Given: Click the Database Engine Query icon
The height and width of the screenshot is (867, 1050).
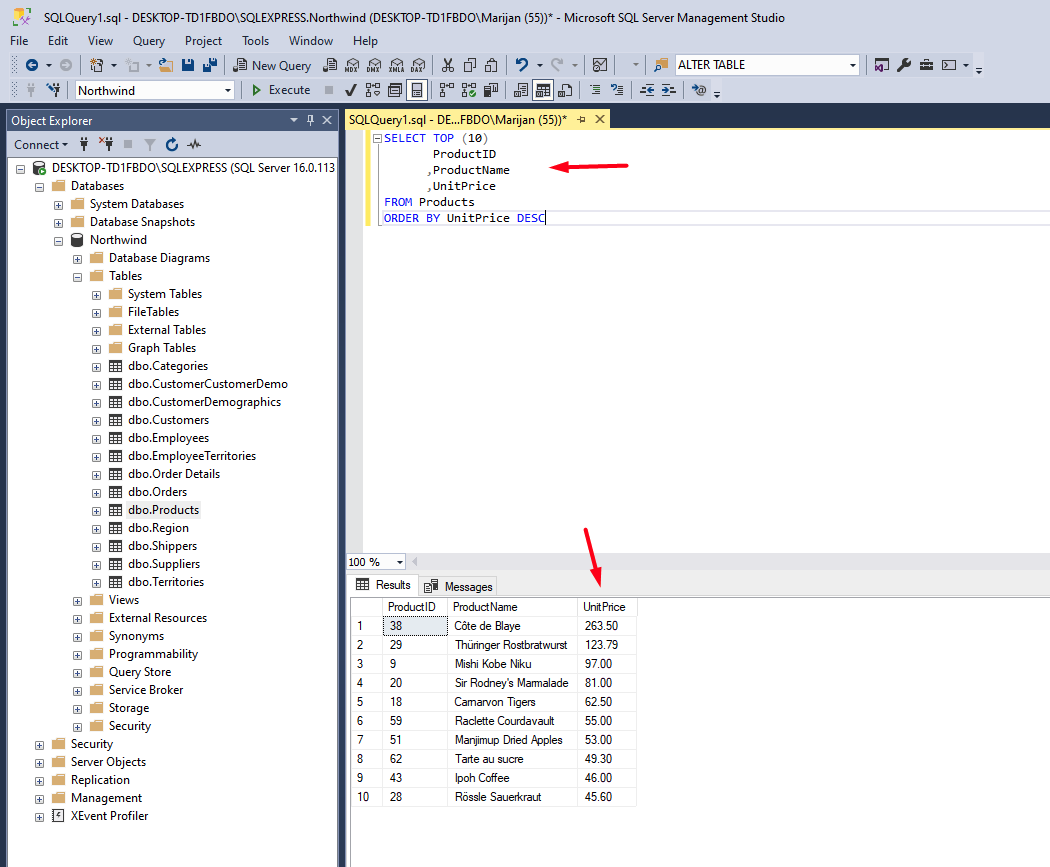Looking at the screenshot, I should point(330,65).
